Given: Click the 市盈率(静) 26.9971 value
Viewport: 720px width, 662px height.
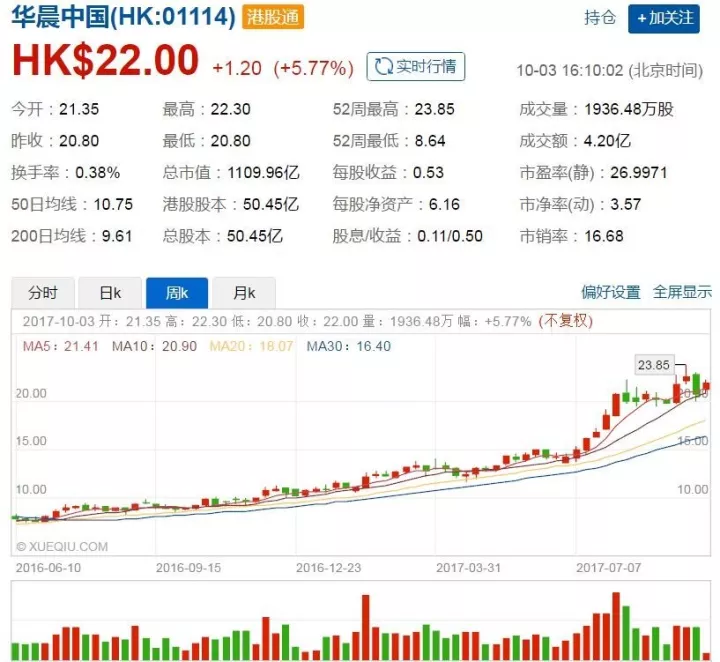Looking at the screenshot, I should (x=638, y=173).
